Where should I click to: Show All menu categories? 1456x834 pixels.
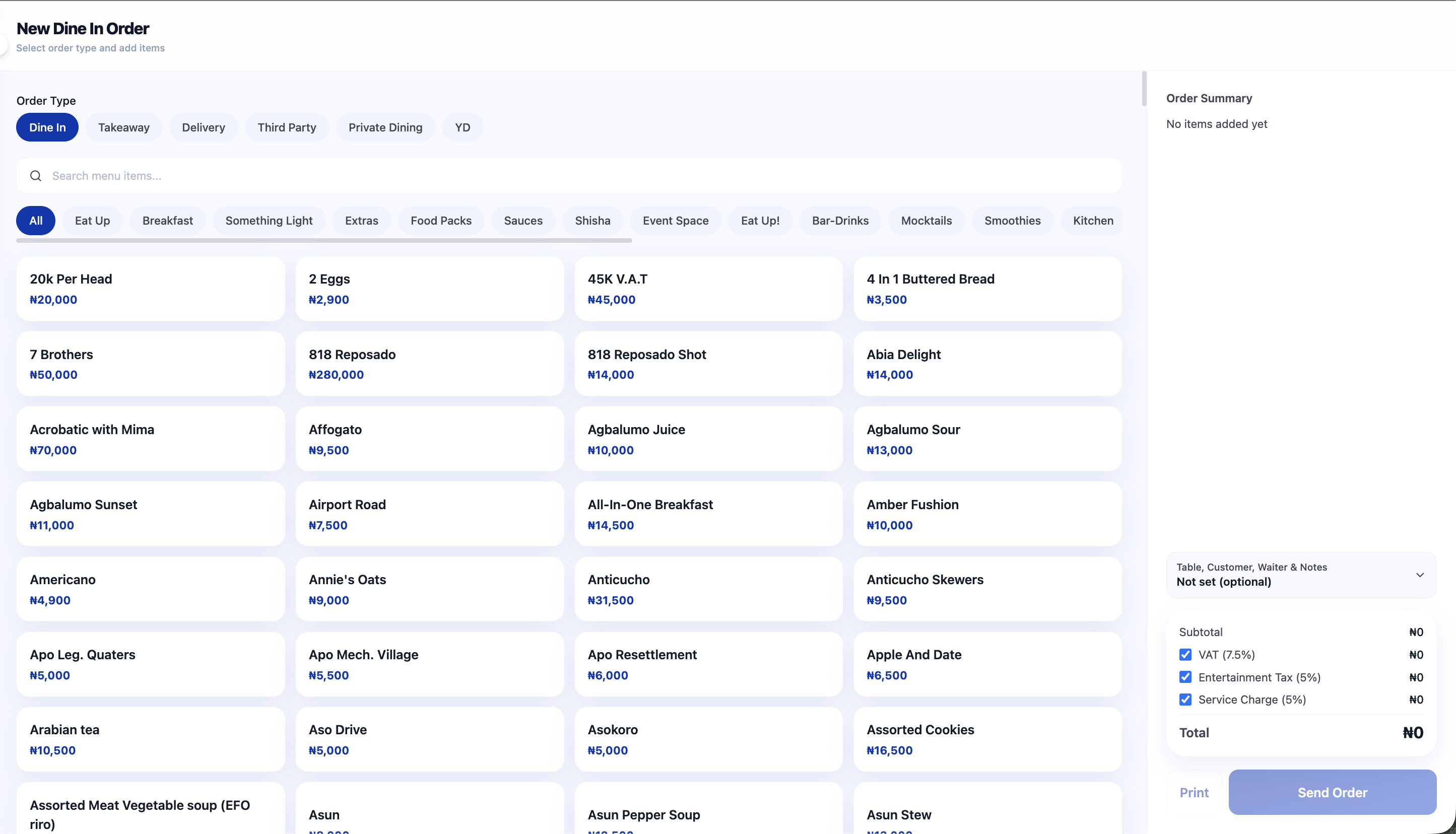36,221
